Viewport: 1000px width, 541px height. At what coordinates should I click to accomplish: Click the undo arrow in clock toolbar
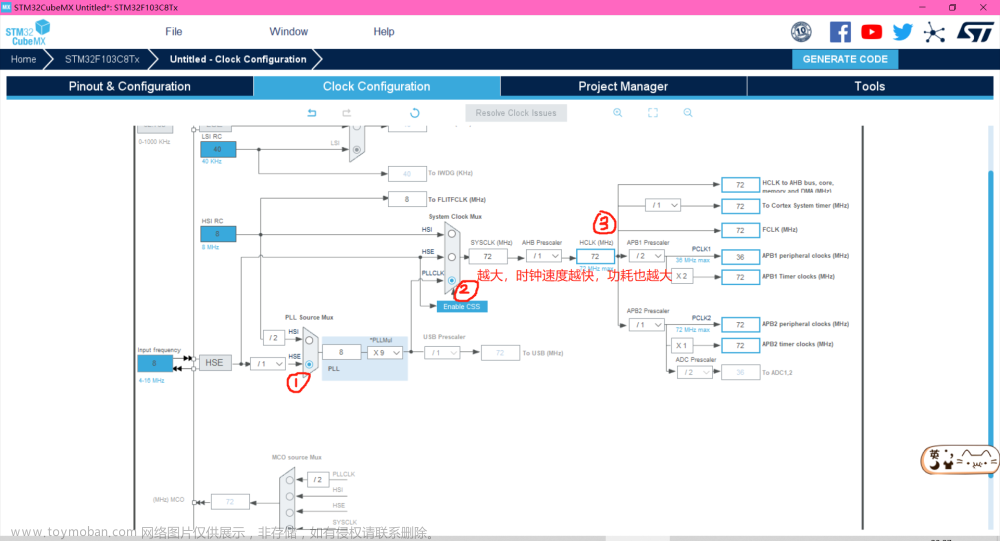(312, 113)
